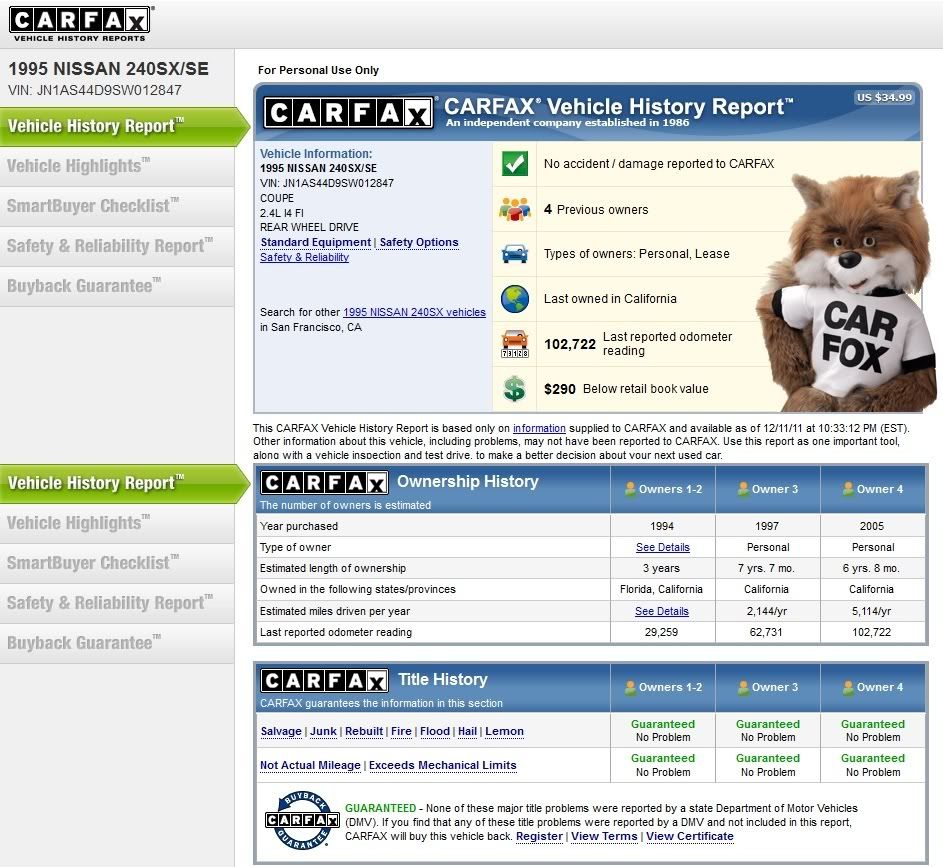
Task: Click the green checkmark no-accident icon
Action: pos(515,164)
